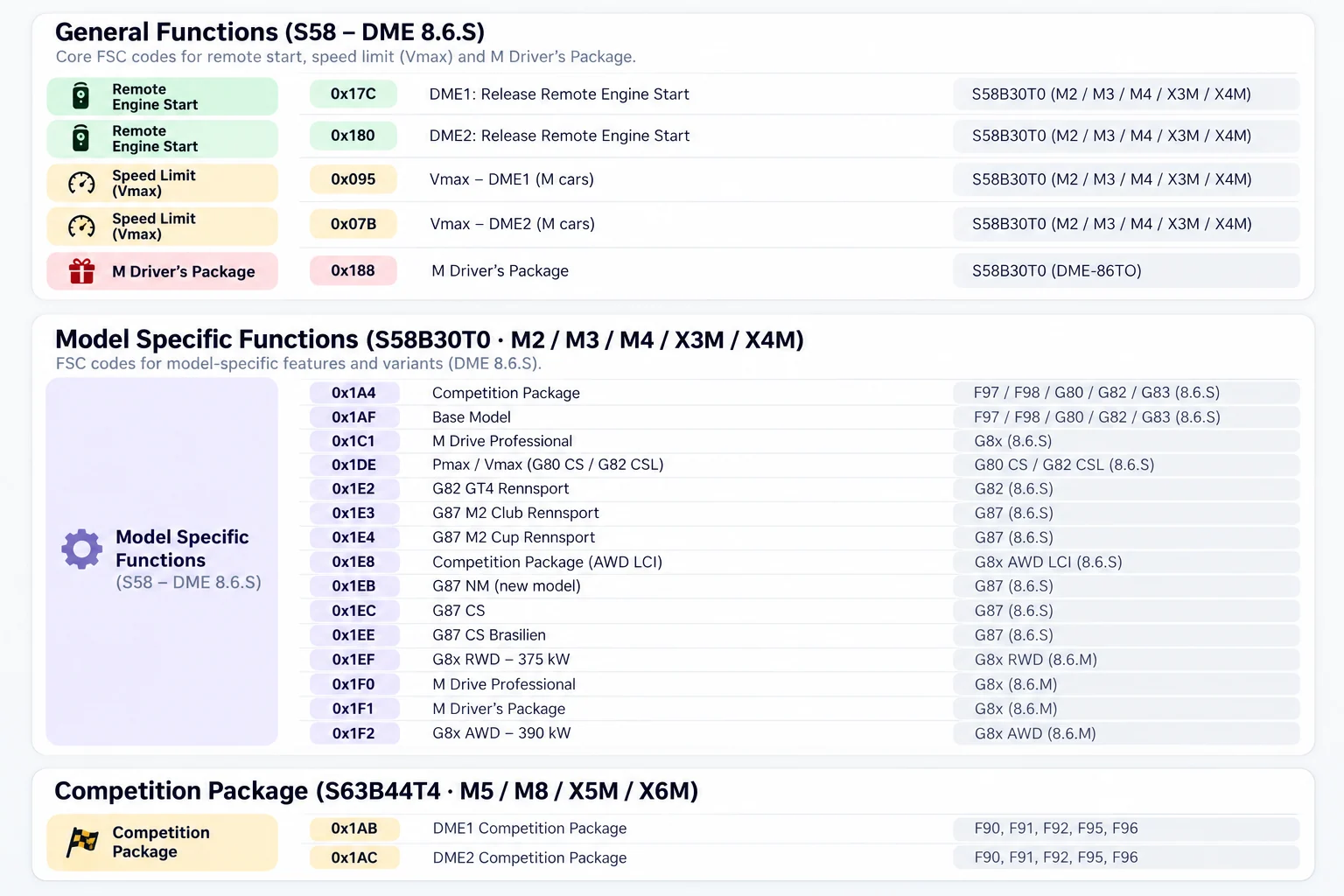Click the checkered flag Competition Package icon
Viewport: 1344px width, 896px height.
(82, 842)
